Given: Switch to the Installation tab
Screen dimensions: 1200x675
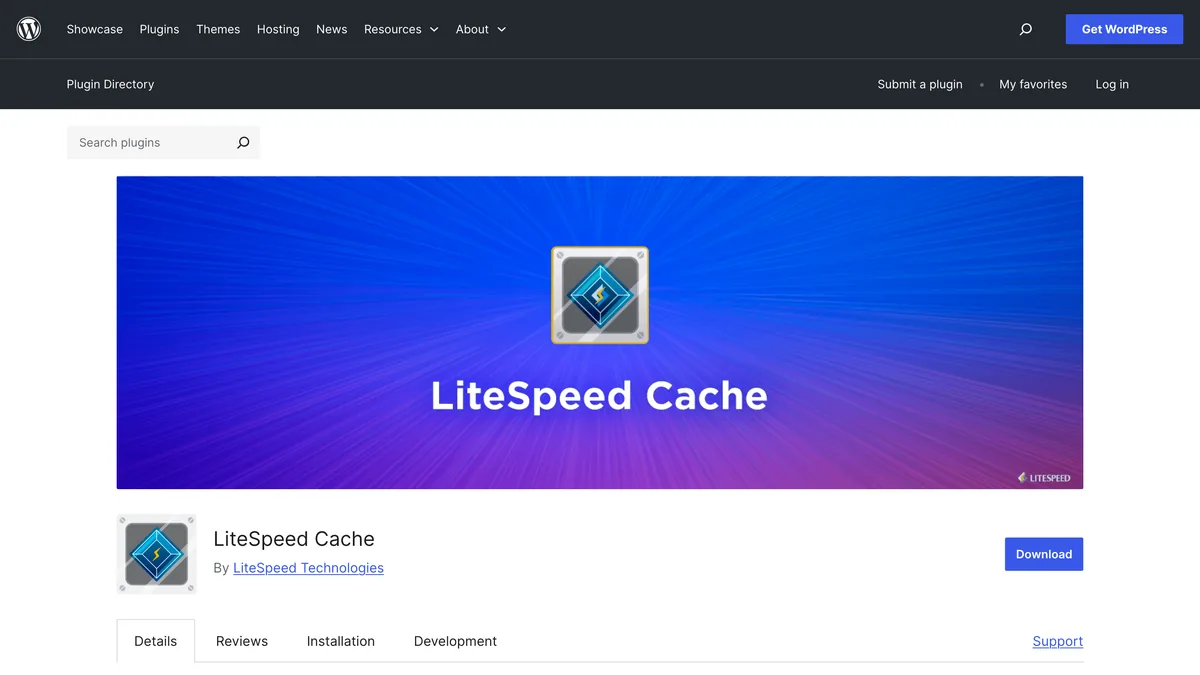Looking at the screenshot, I should [x=341, y=641].
